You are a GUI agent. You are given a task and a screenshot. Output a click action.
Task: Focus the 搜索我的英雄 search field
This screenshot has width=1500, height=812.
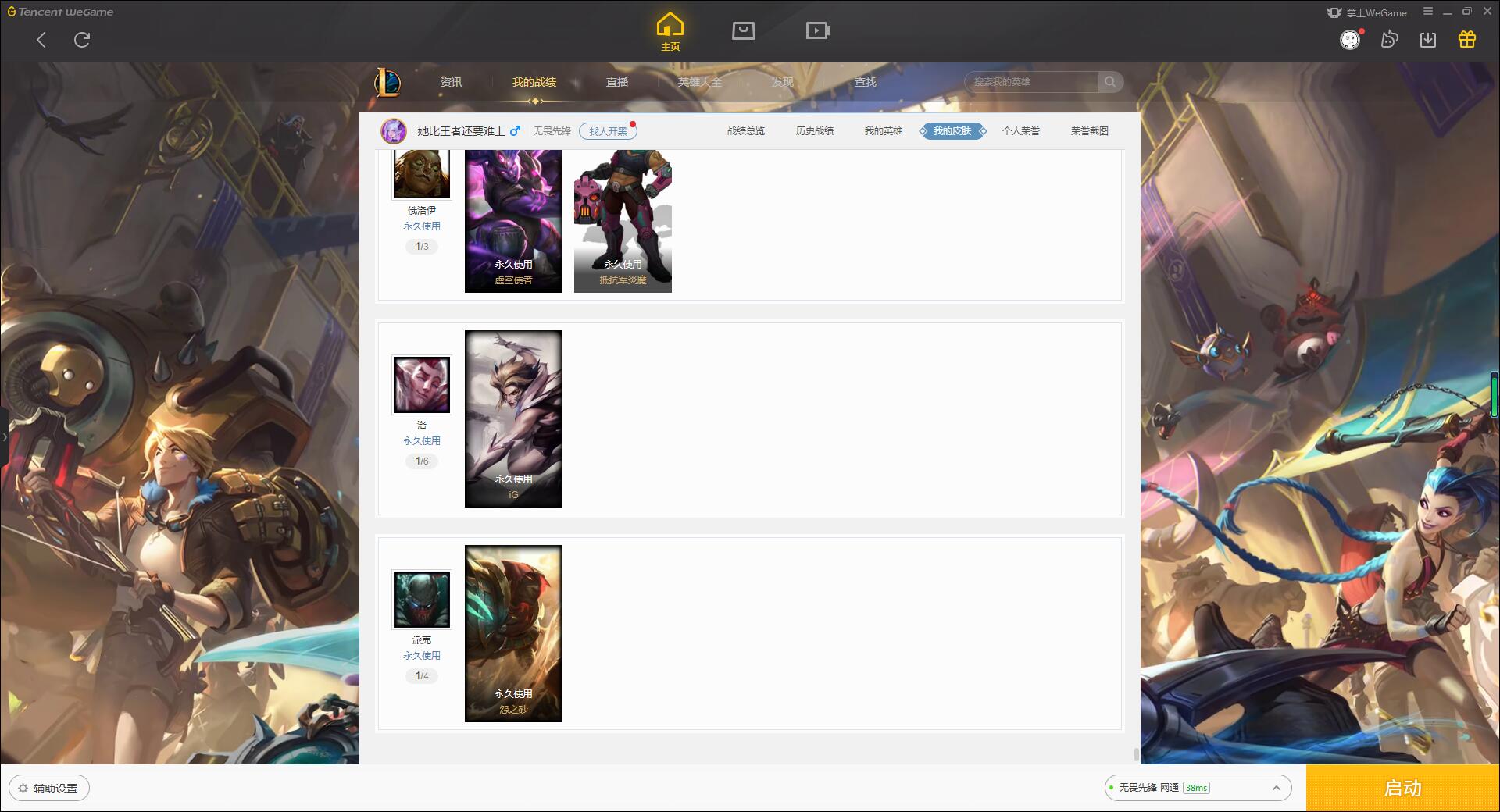(1031, 82)
